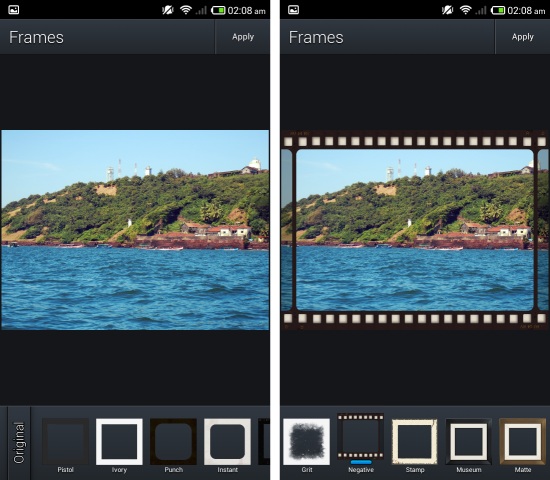The height and width of the screenshot is (480, 550).
Task: Select the Original option in left strip
Action: pos(19,442)
